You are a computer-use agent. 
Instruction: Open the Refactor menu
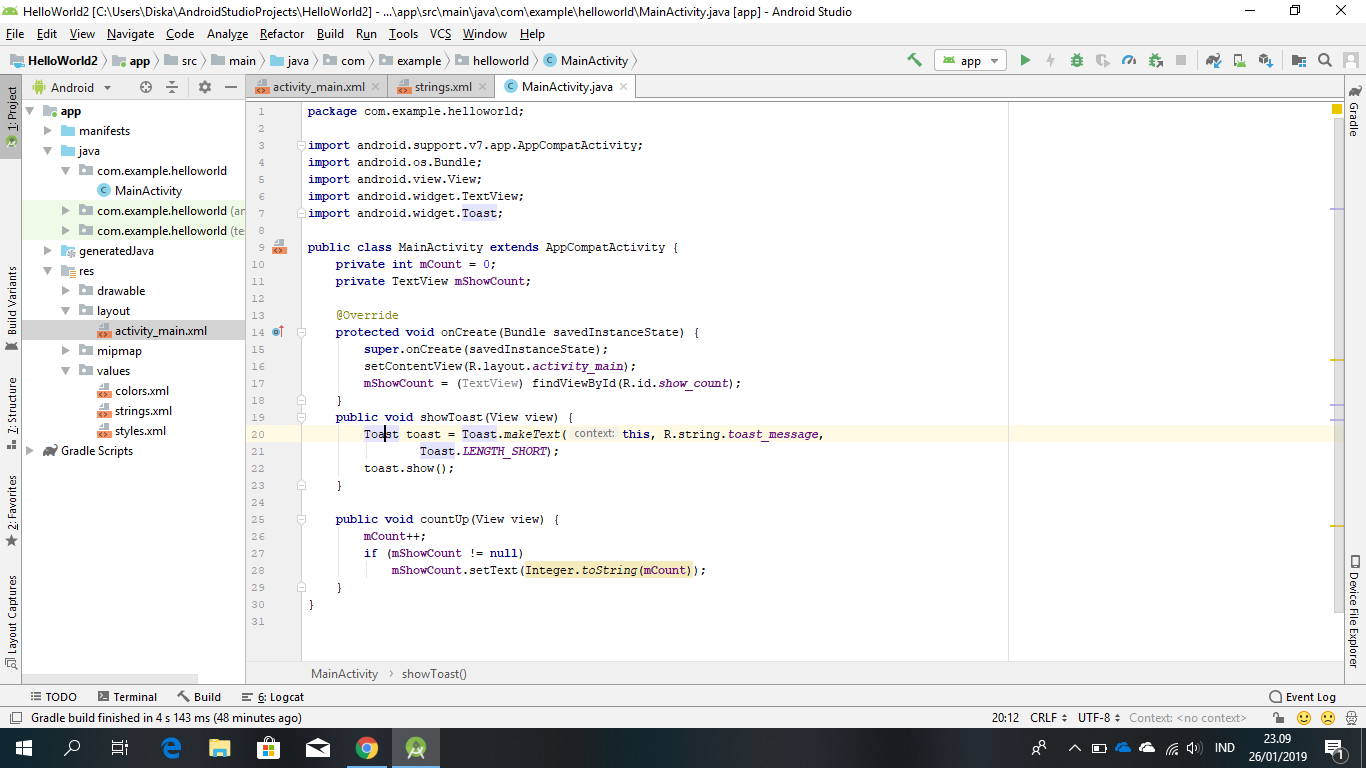point(281,33)
